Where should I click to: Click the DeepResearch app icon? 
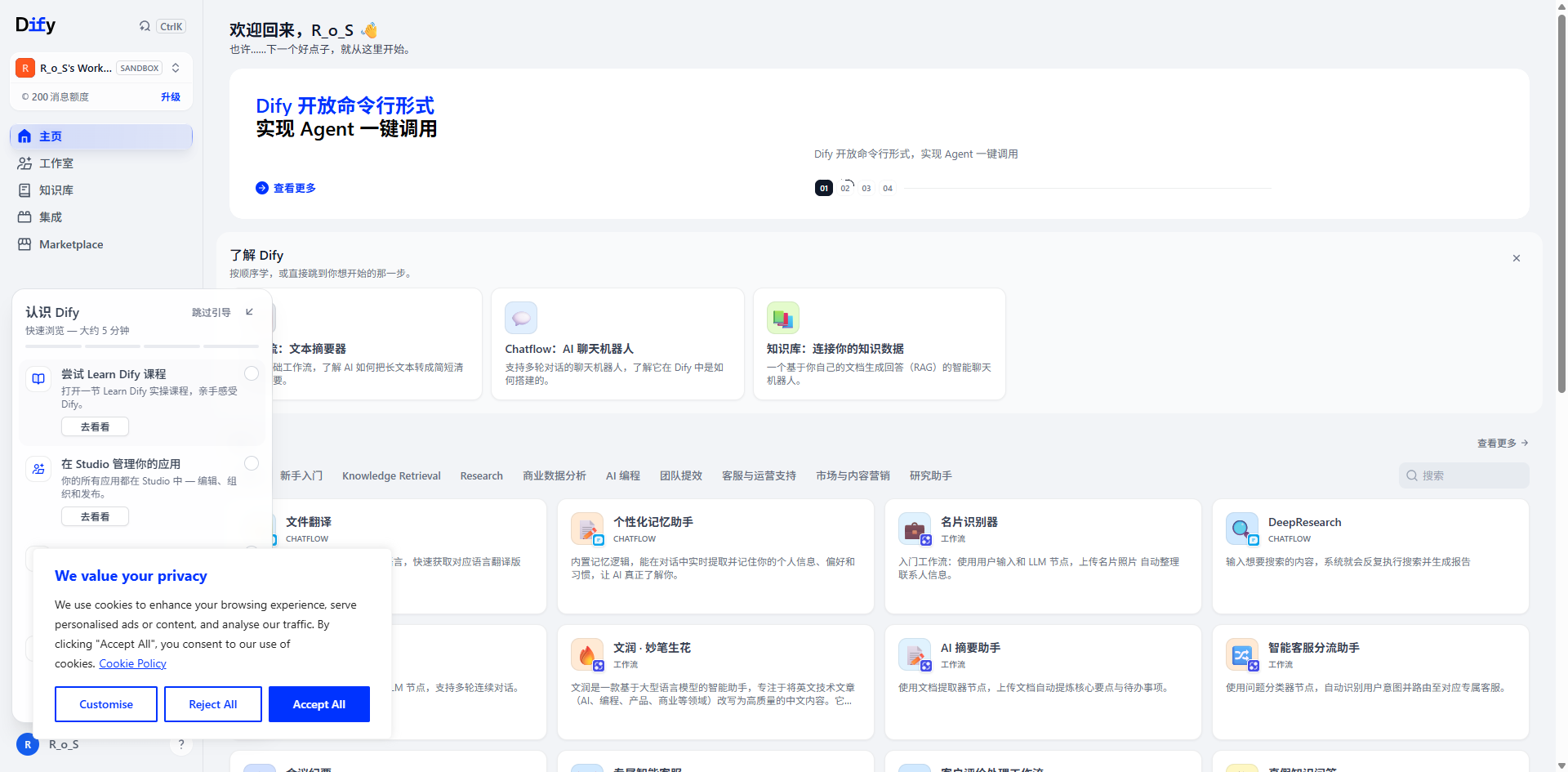click(x=1242, y=529)
